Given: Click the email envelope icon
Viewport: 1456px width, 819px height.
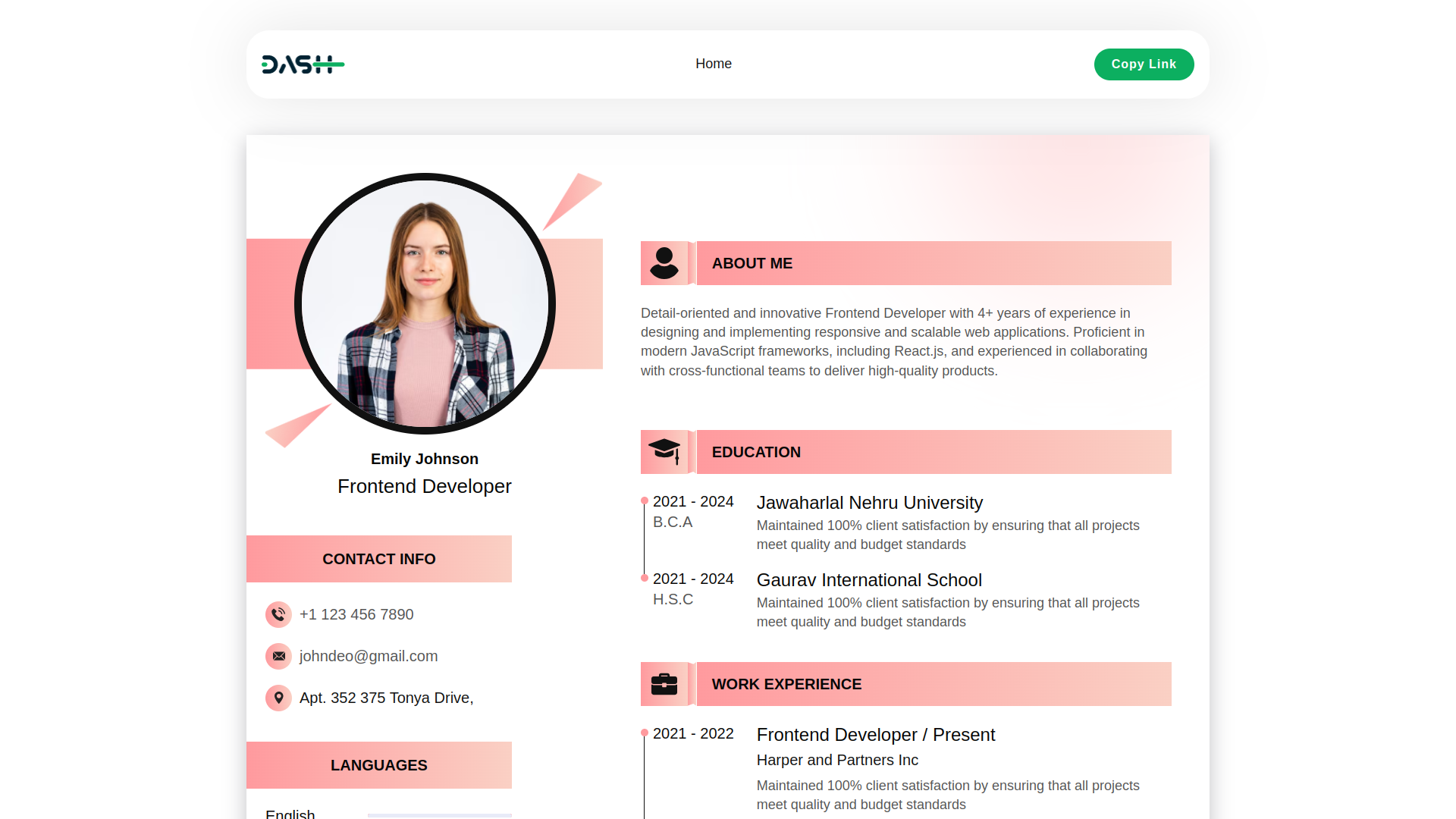Looking at the screenshot, I should click(278, 656).
